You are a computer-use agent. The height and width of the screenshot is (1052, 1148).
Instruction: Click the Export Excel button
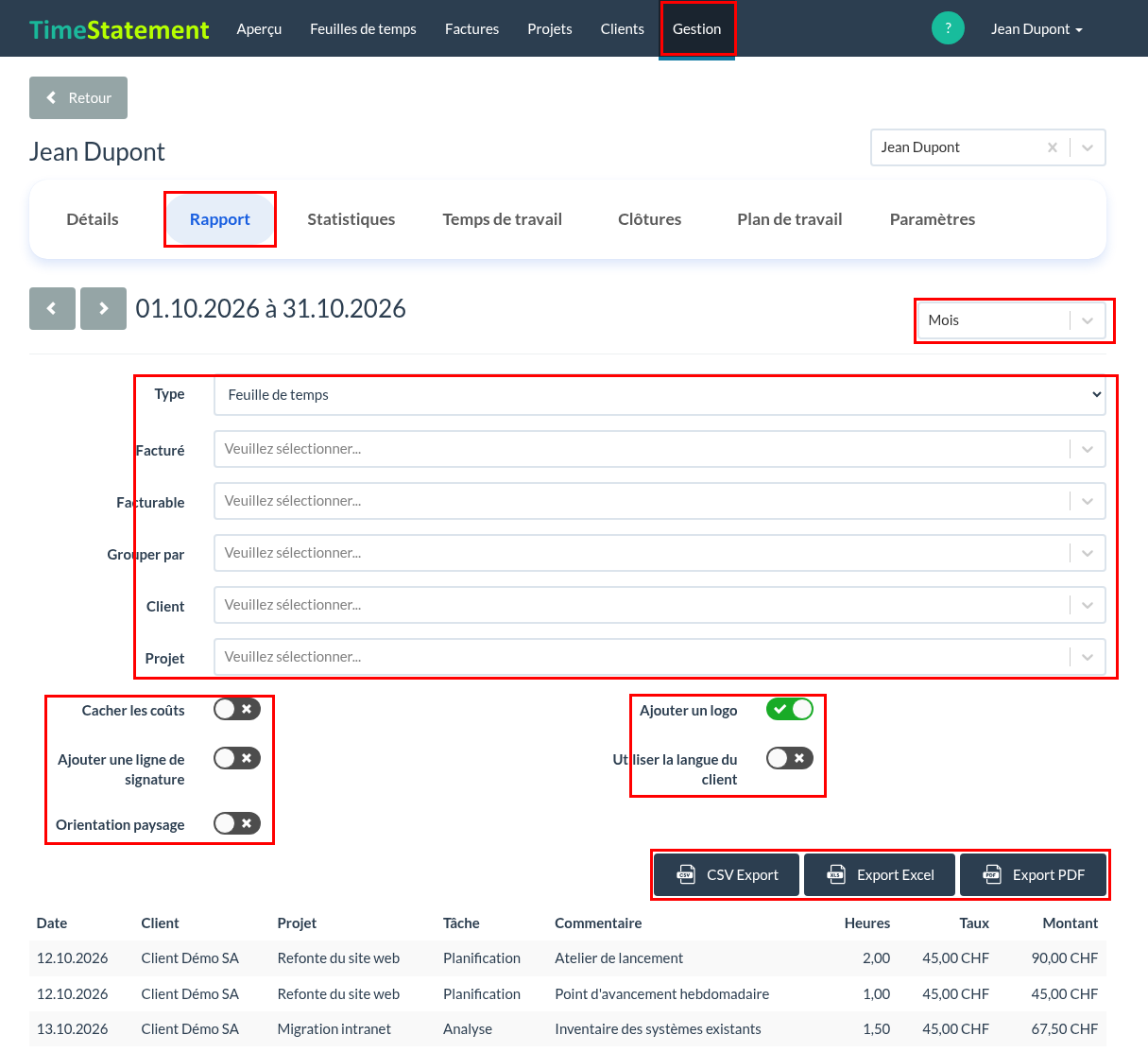(881, 874)
